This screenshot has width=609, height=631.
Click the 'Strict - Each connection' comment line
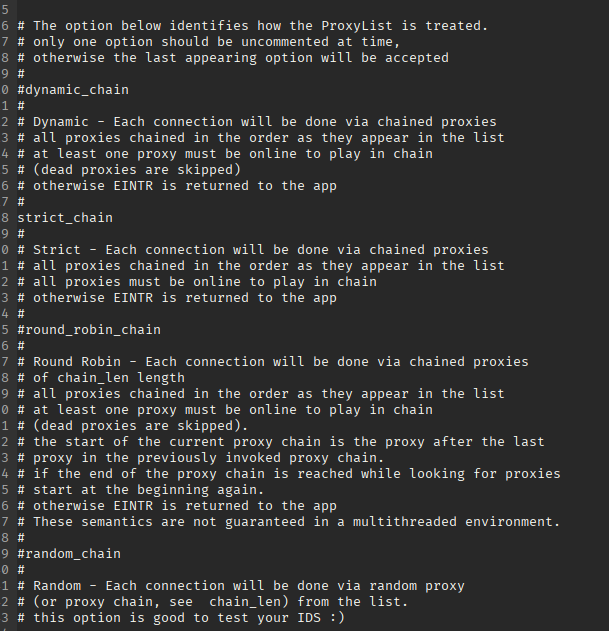tap(253, 250)
